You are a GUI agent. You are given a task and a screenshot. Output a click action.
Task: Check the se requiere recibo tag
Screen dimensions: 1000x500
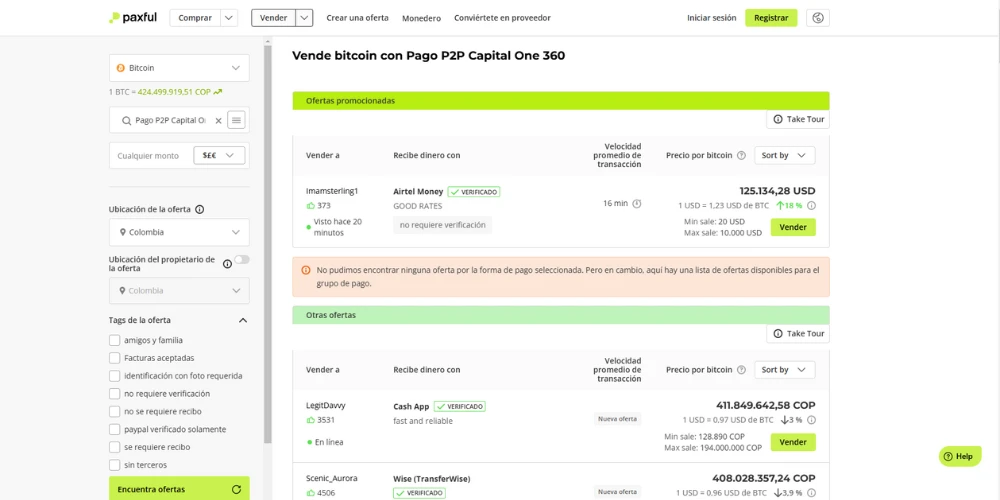click(115, 447)
